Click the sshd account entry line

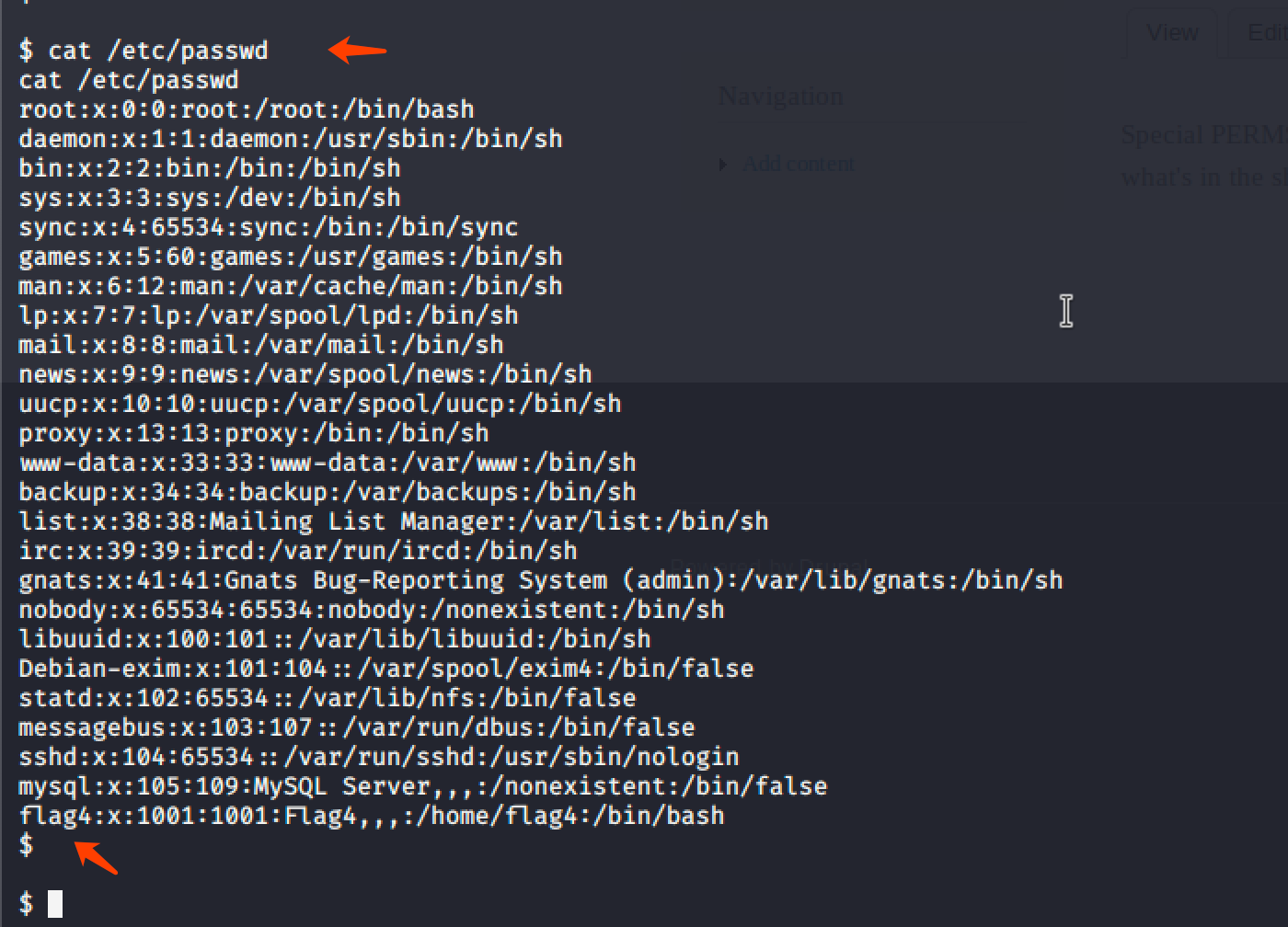click(x=379, y=757)
